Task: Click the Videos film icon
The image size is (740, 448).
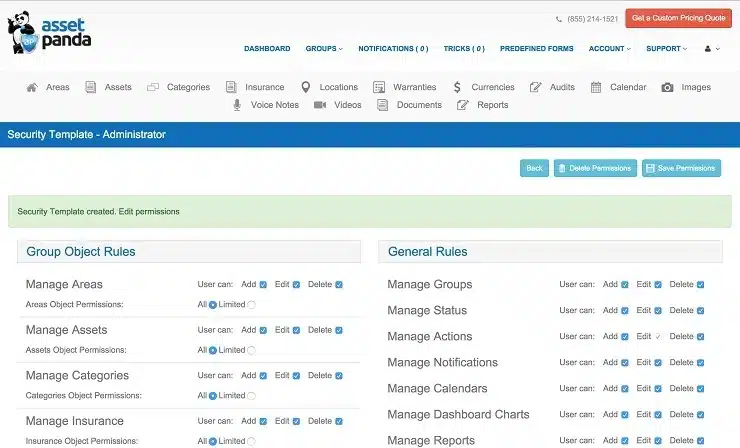Action: click(x=319, y=105)
